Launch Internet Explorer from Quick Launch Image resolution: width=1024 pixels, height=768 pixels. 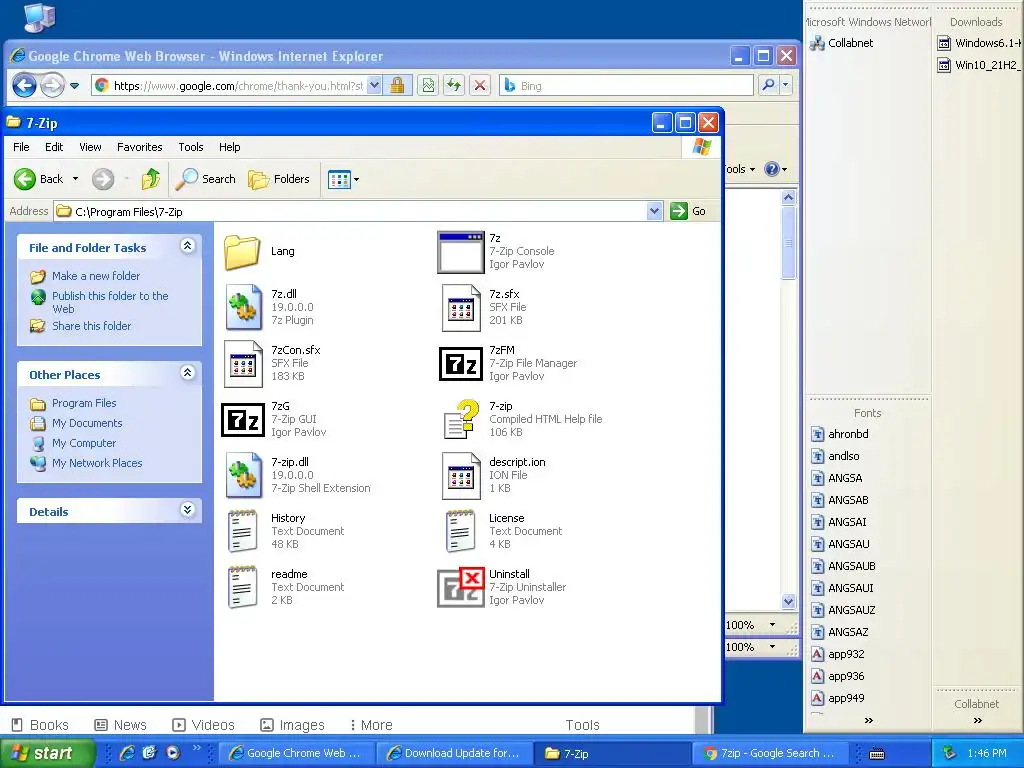click(127, 753)
